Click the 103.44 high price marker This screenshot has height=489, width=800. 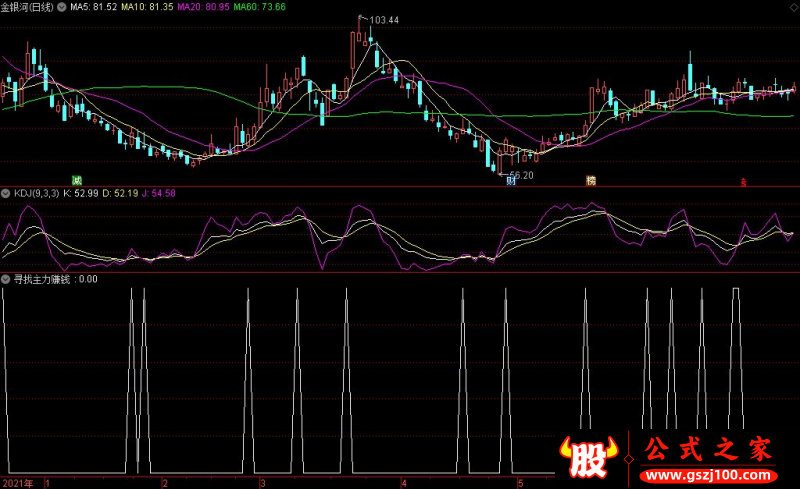[x=384, y=20]
